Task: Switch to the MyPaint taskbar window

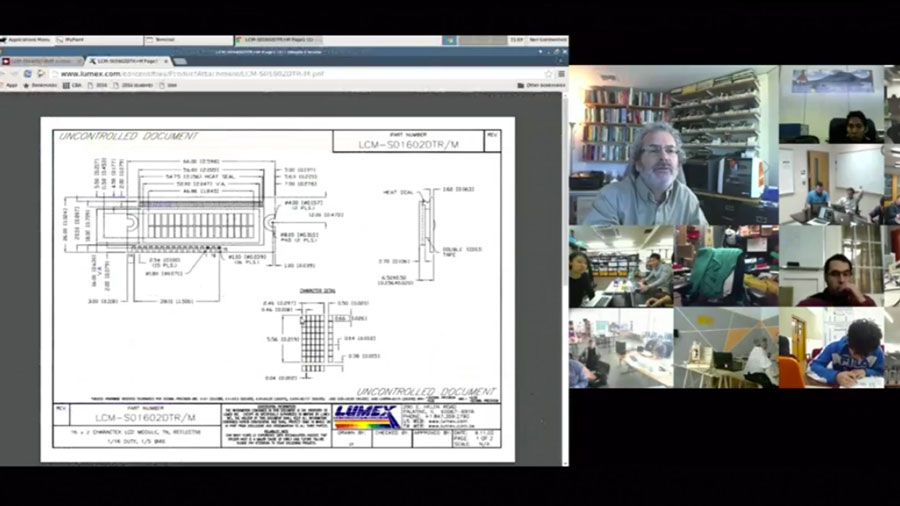Action: (x=99, y=40)
